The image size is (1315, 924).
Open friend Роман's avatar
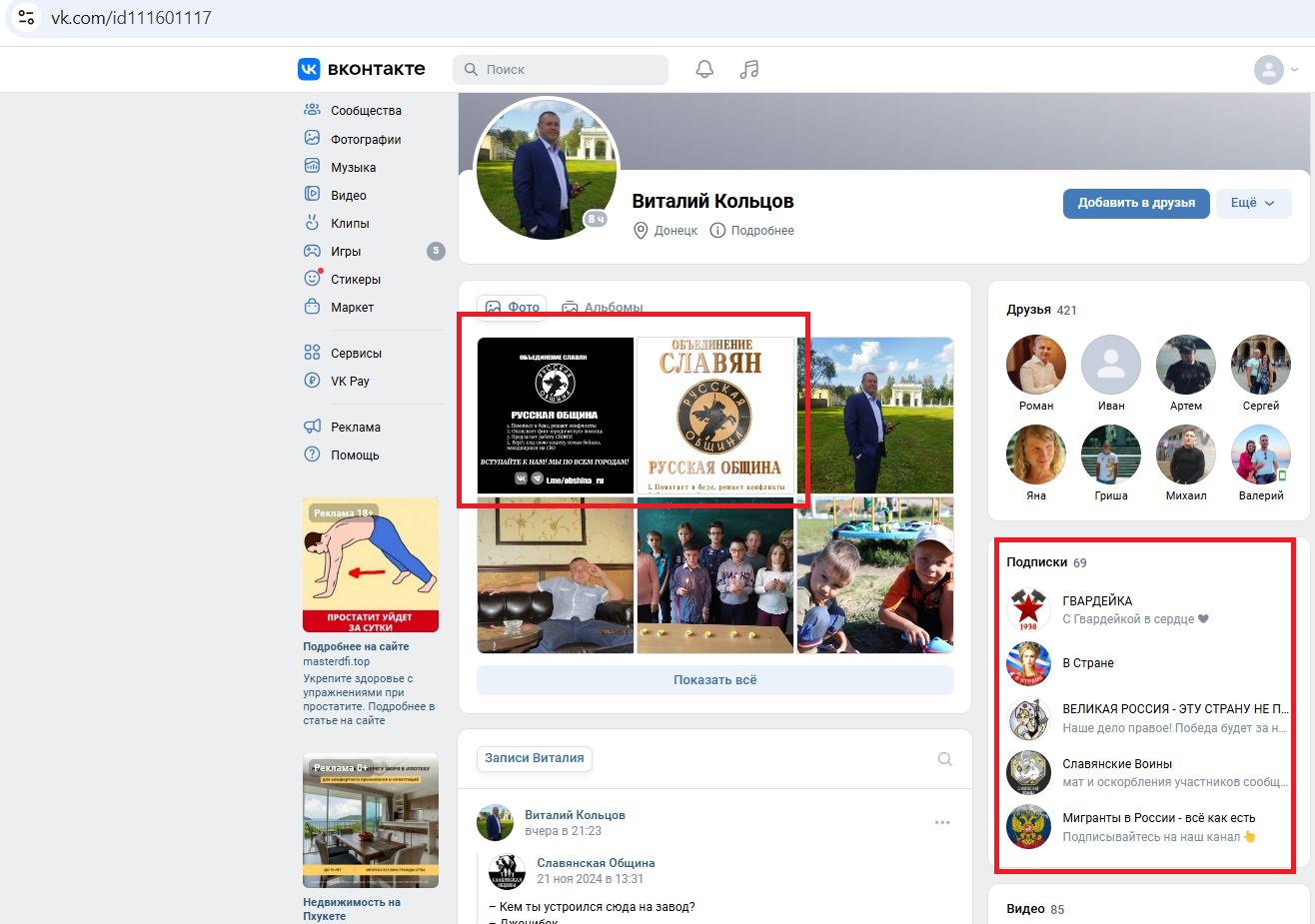[1036, 365]
